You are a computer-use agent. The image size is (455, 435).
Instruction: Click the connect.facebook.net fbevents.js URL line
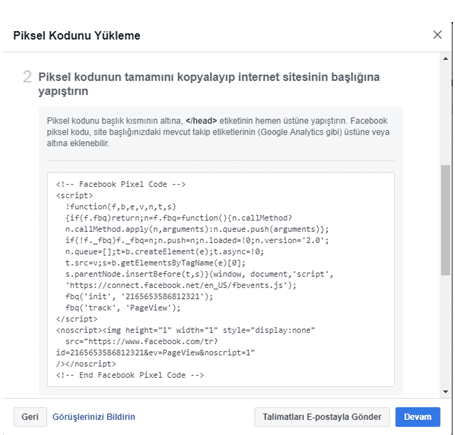click(x=181, y=285)
